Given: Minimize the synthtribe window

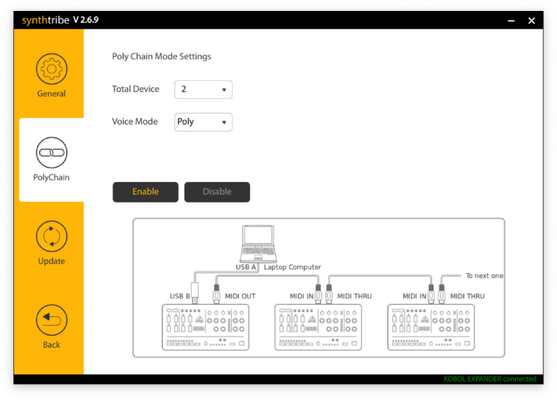Looking at the screenshot, I should pos(511,21).
